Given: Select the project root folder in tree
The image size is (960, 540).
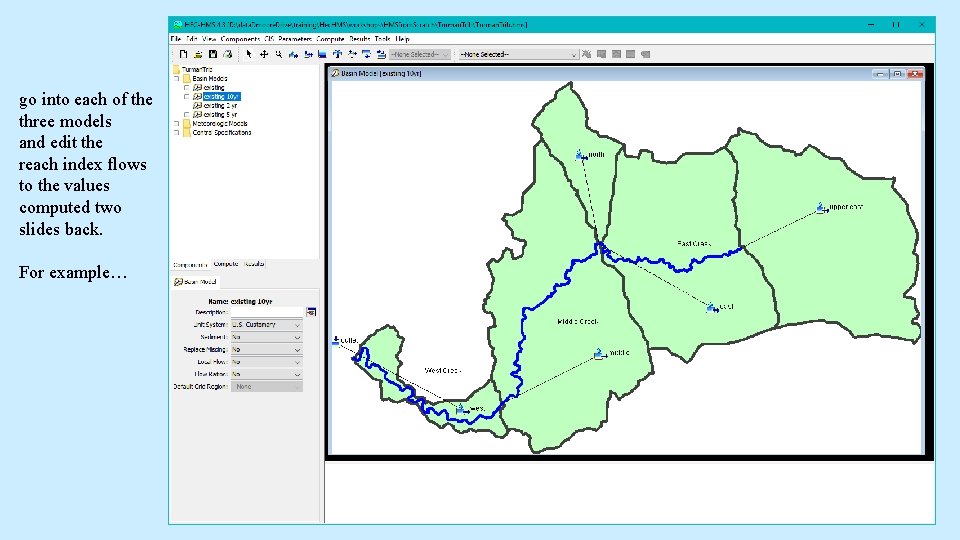Looking at the screenshot, I should 197,69.
